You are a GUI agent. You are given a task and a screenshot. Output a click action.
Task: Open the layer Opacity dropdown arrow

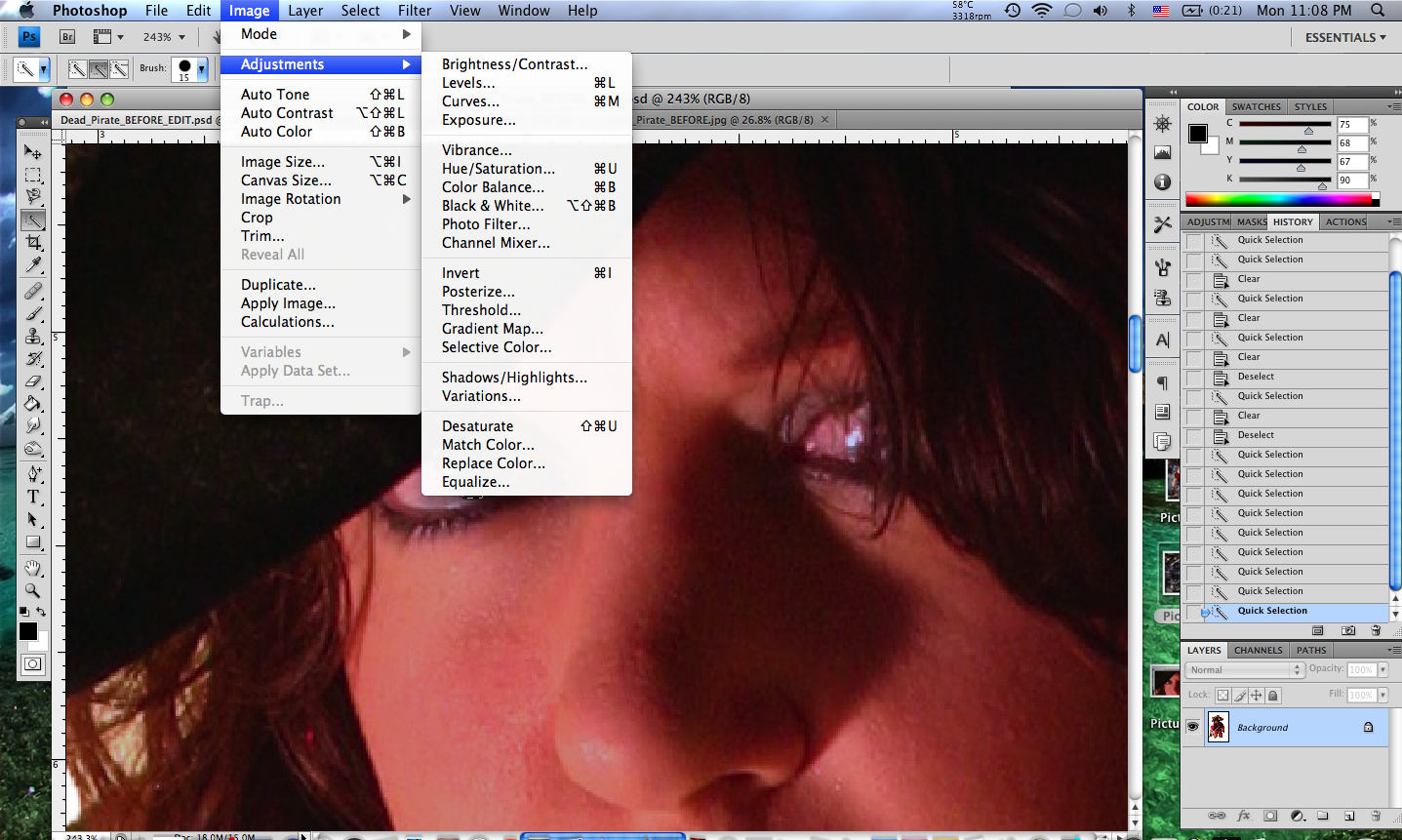tap(1382, 669)
